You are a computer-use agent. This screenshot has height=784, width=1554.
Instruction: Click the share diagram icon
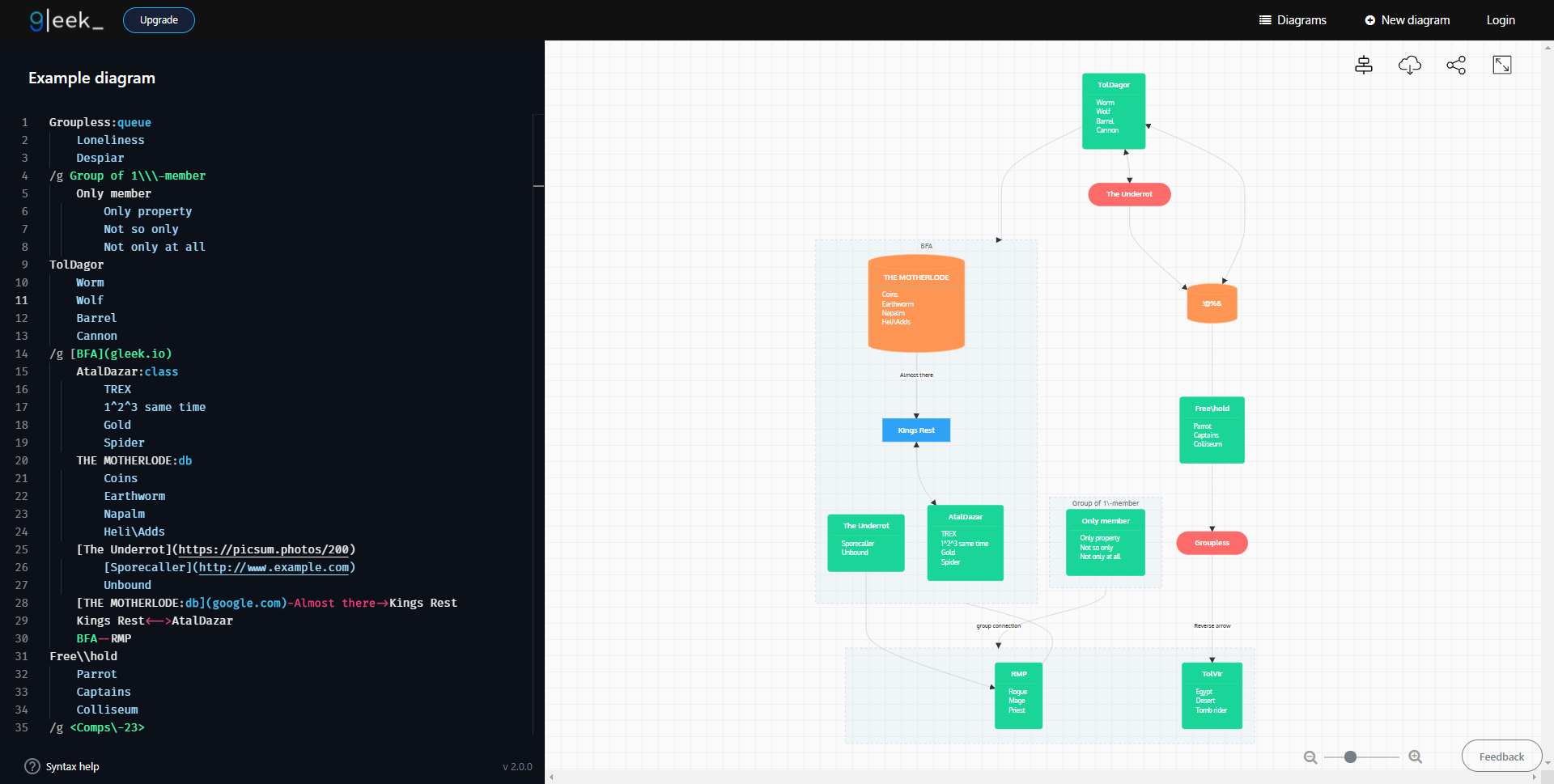pyautogui.click(x=1456, y=65)
